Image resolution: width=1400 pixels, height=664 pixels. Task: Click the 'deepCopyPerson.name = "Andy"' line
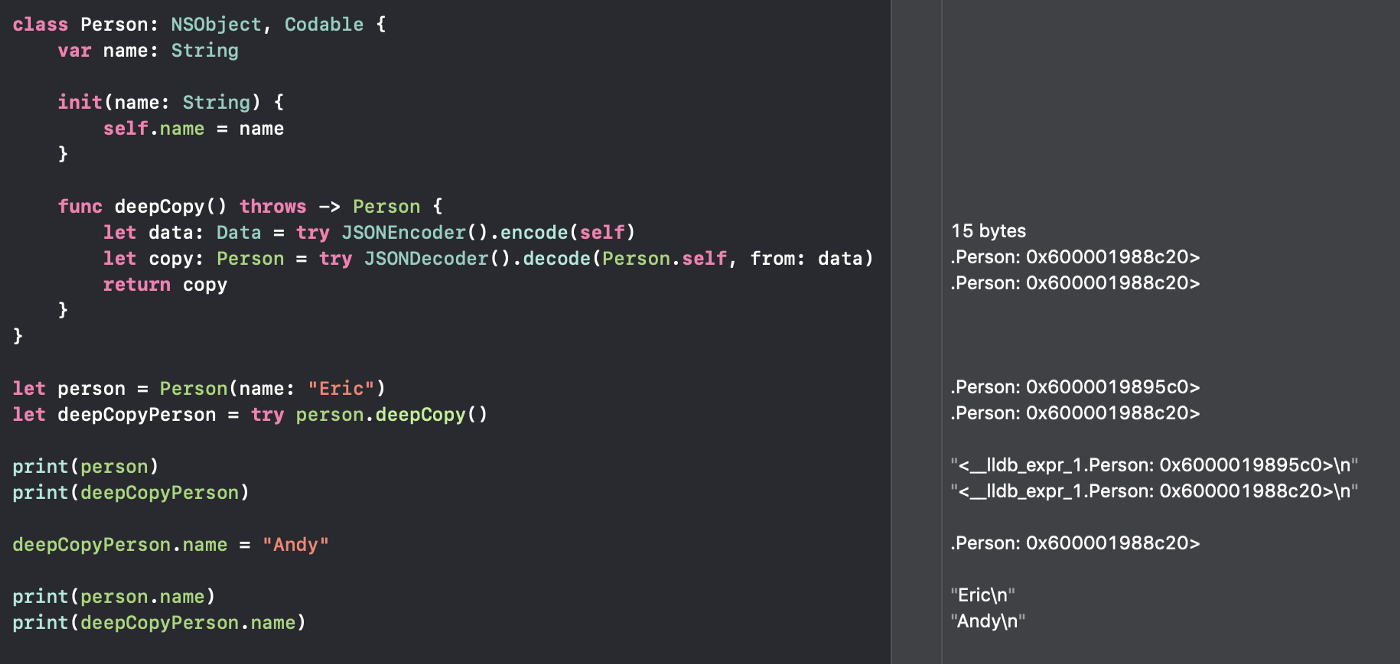coord(171,545)
